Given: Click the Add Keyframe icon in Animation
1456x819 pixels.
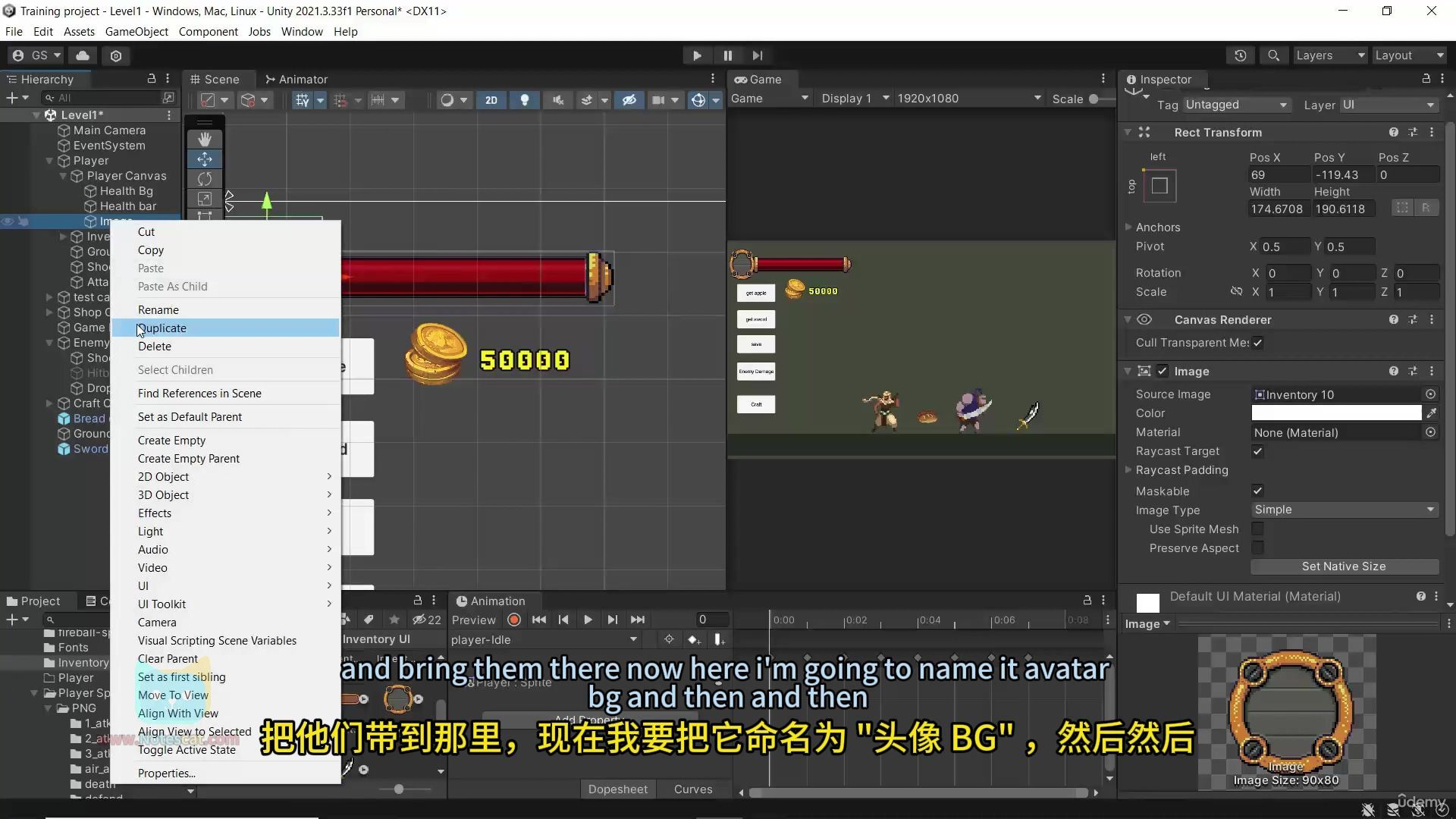Looking at the screenshot, I should coord(693,639).
